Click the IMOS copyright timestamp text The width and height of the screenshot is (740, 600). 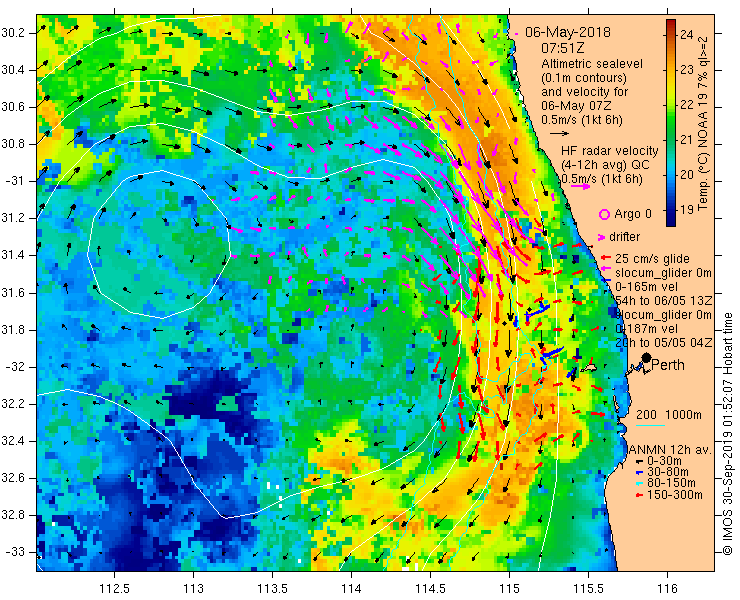tap(727, 433)
